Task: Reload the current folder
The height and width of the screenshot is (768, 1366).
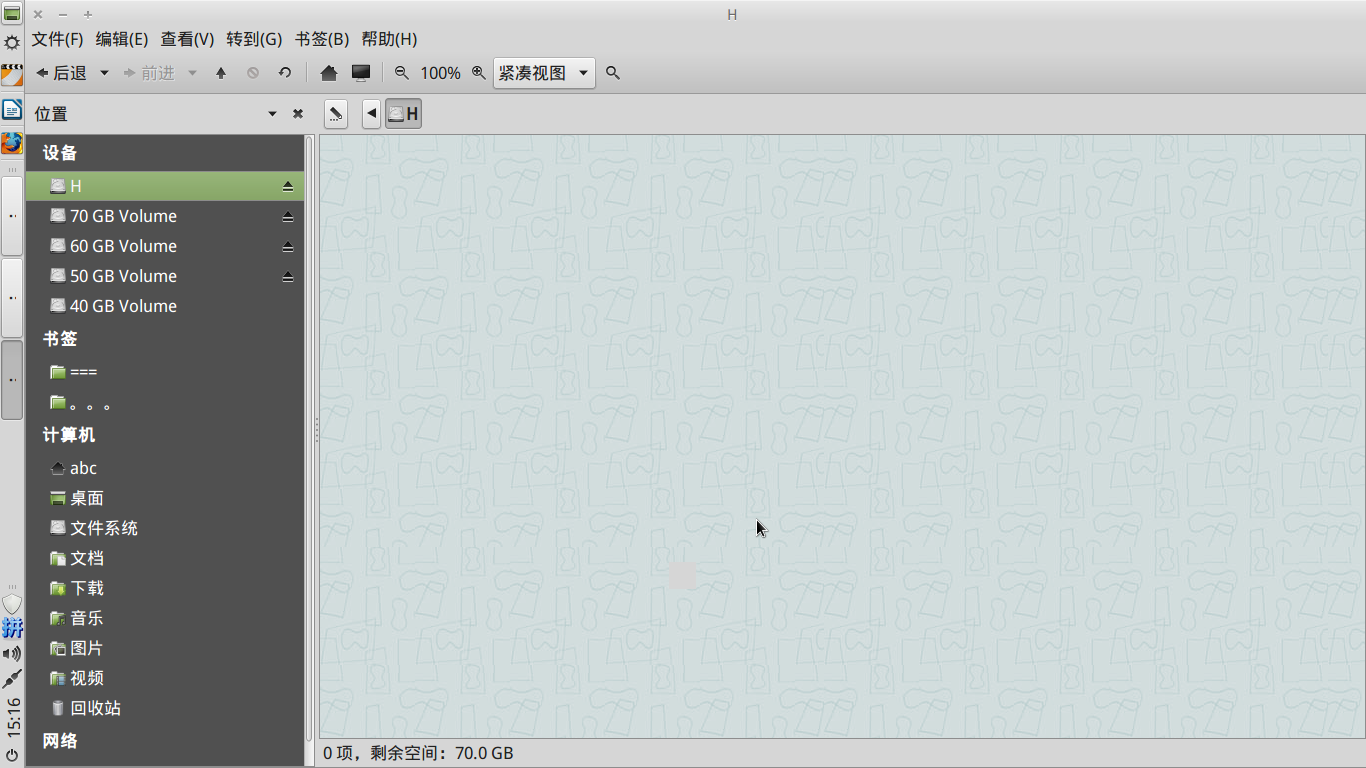Action: 285,73
